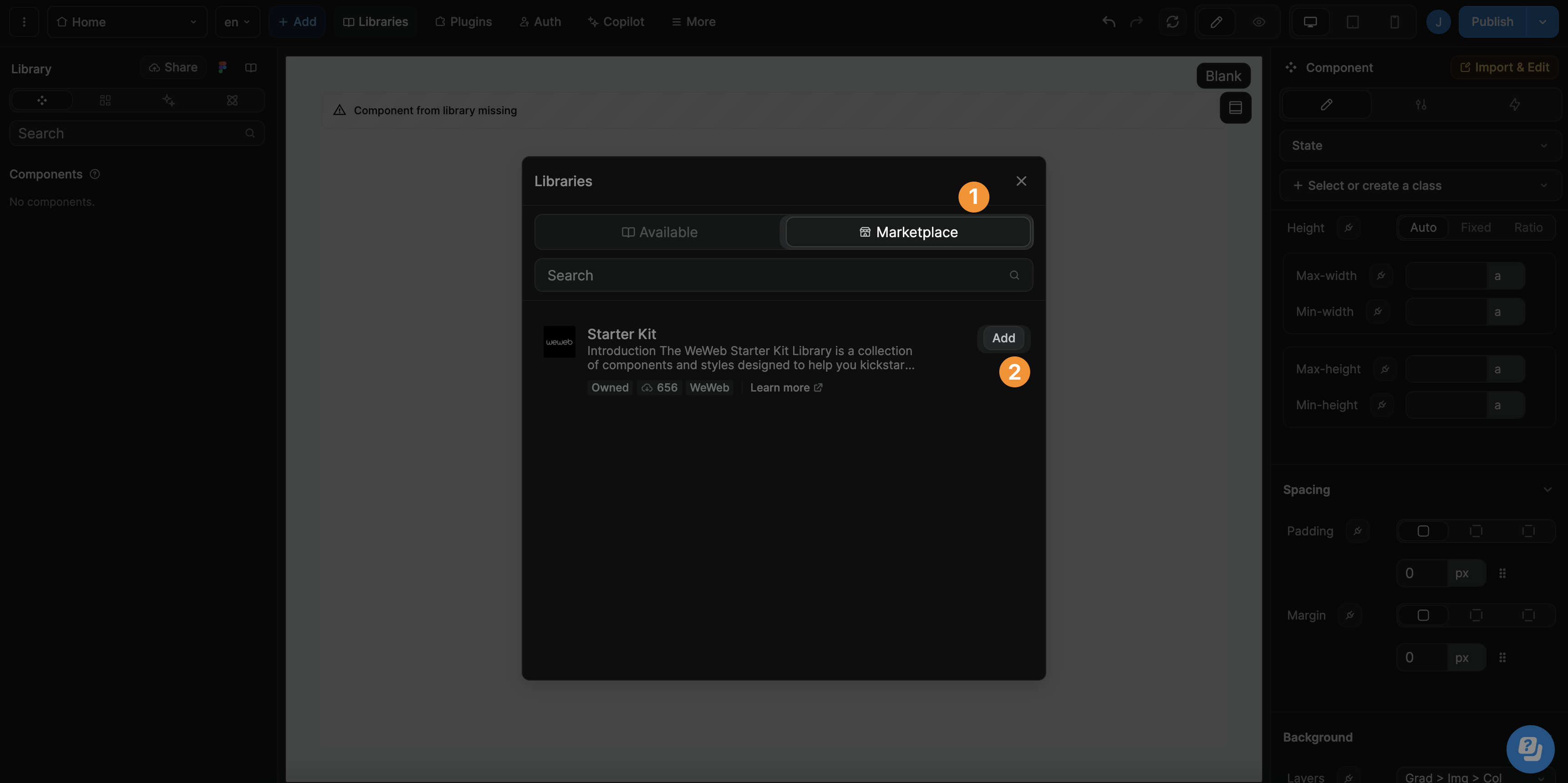Switch to tablet preview mode
This screenshot has height=783, width=1568.
click(1353, 21)
